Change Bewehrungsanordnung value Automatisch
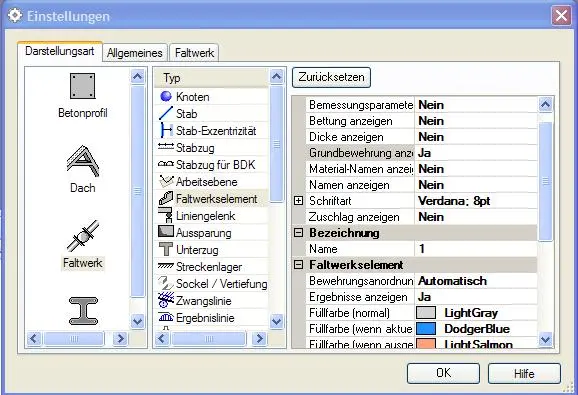578x395 pixels. (476, 281)
